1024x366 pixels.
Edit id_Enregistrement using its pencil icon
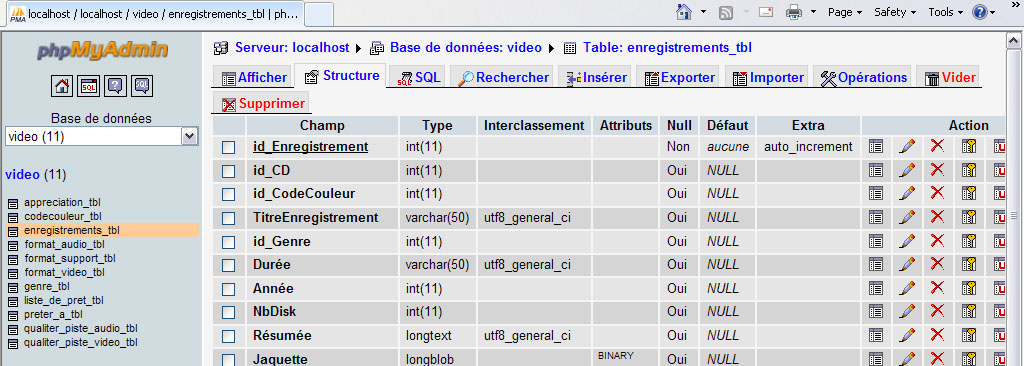point(906,146)
